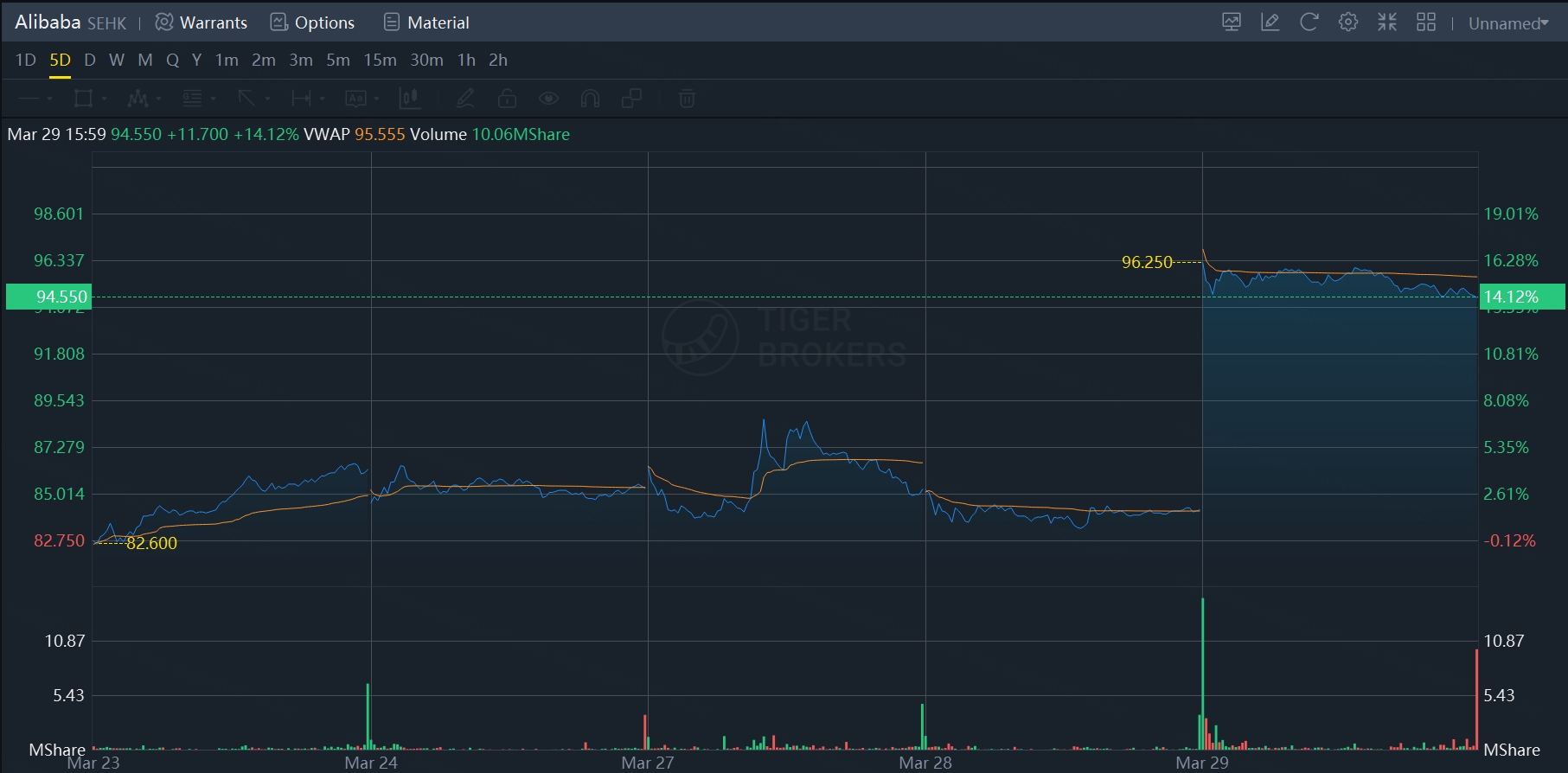Image resolution: width=1568 pixels, height=773 pixels.
Task: Toggle the lock drawings icon
Action: 508,99
